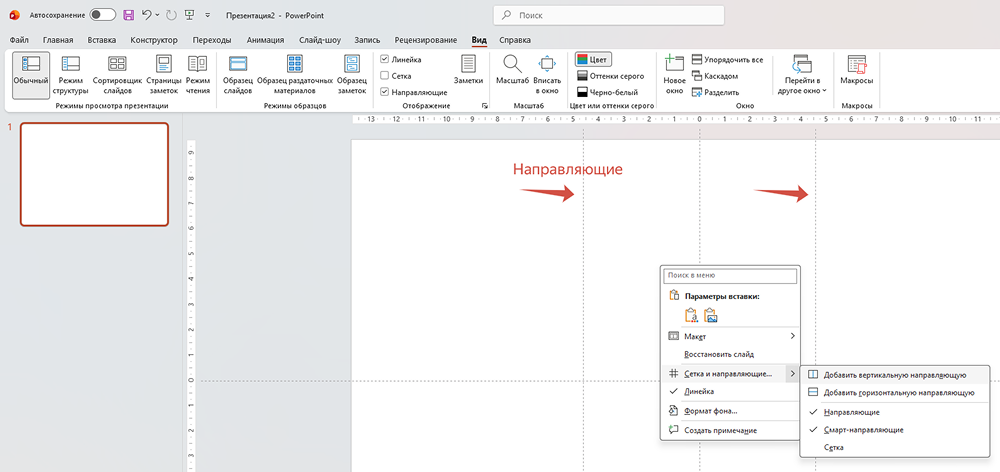Choose Добавить вертикальную направляющую
The image size is (1000, 472).
(x=894, y=375)
